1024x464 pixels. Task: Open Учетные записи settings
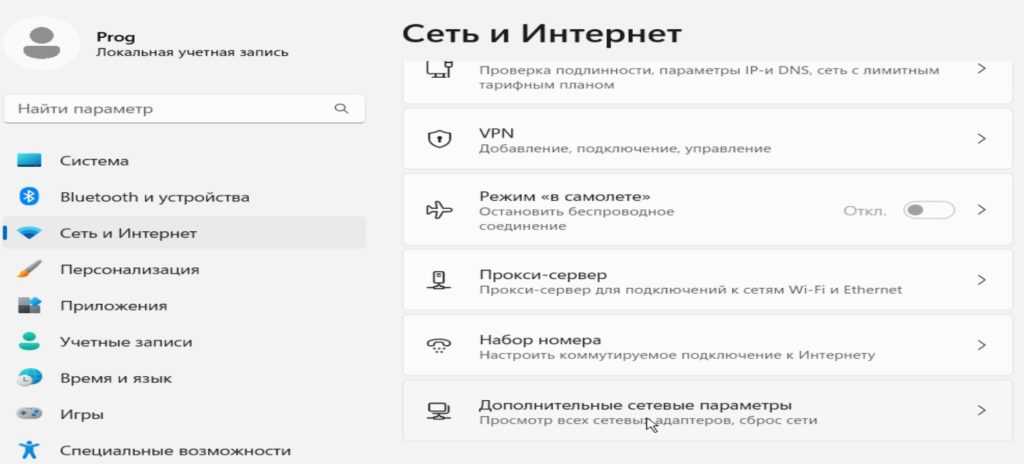(125, 342)
